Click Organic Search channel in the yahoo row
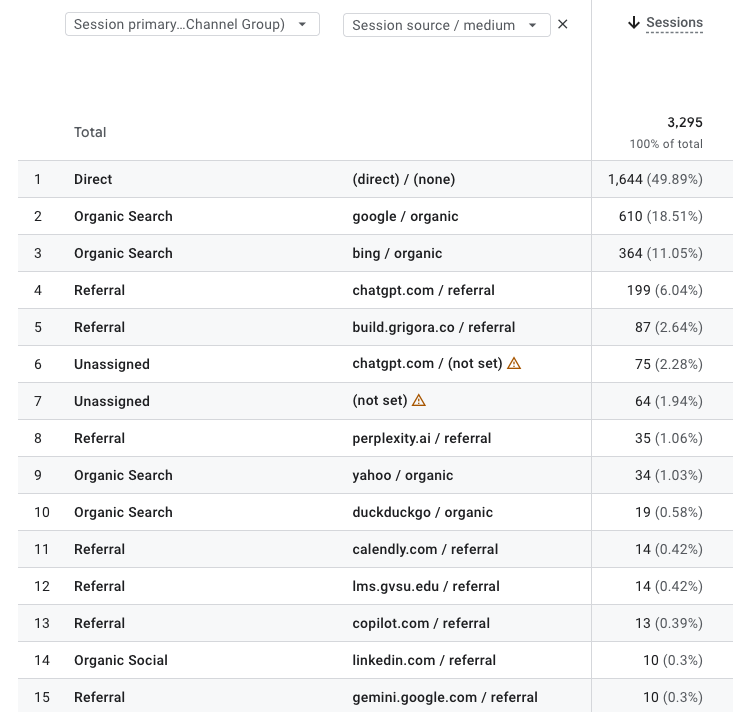This screenshot has height=712, width=733. [123, 475]
